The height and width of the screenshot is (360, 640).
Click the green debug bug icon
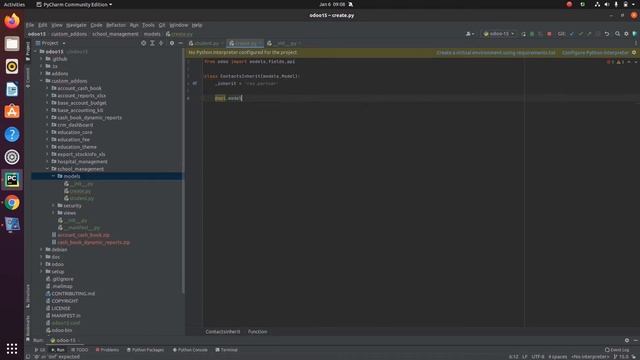[532, 34]
